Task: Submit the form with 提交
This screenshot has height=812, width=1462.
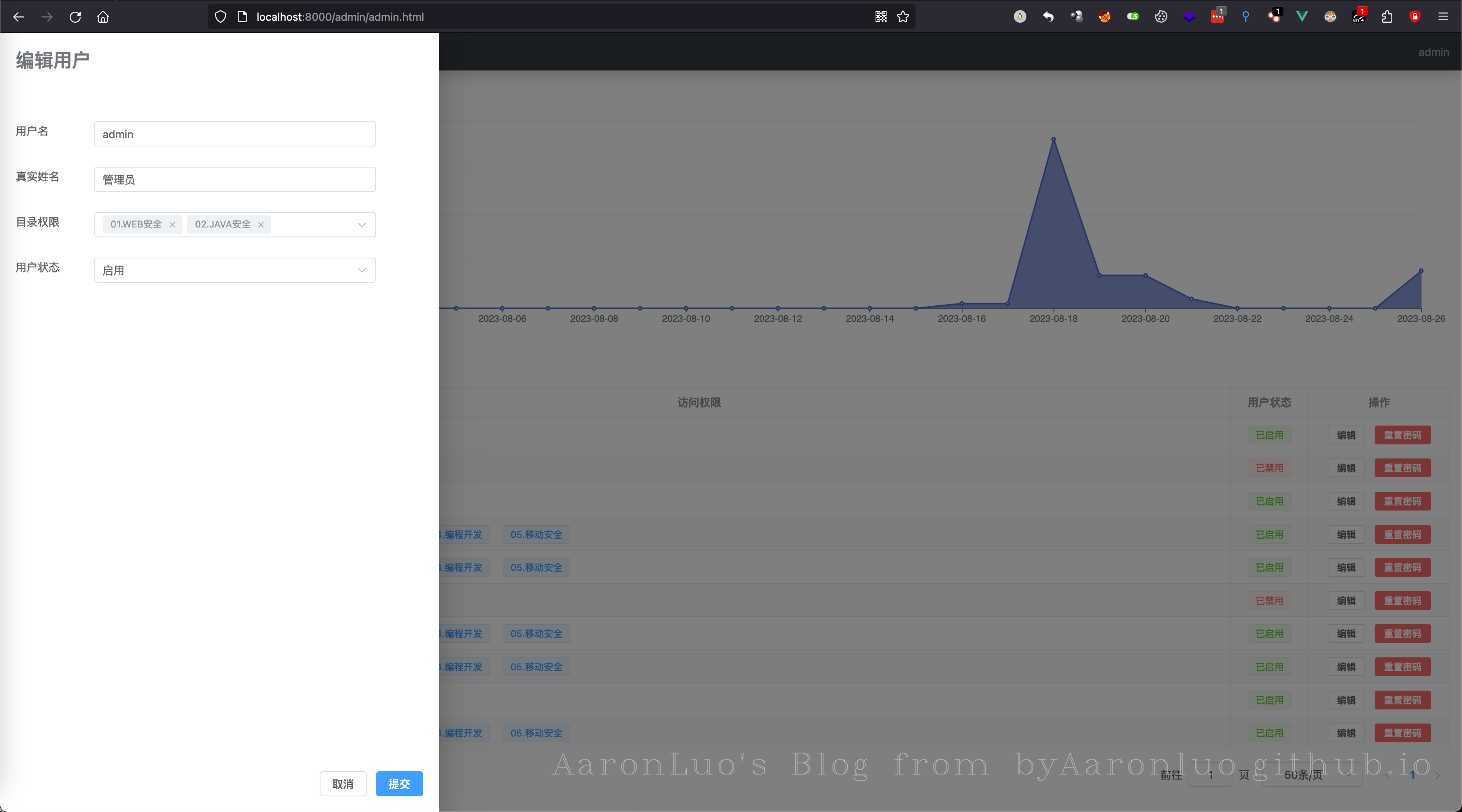Action: 399,784
